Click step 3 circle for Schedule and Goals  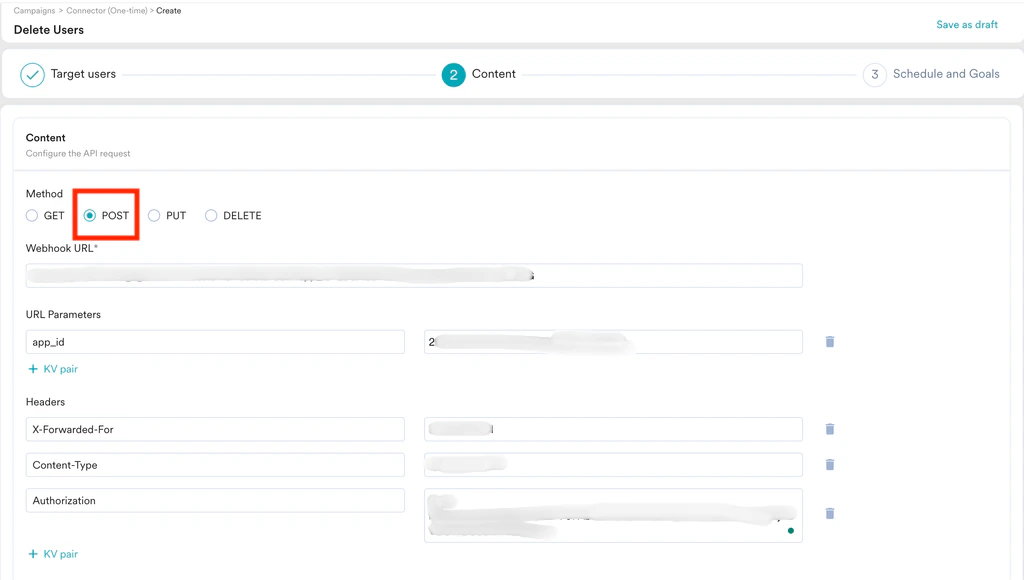click(873, 74)
